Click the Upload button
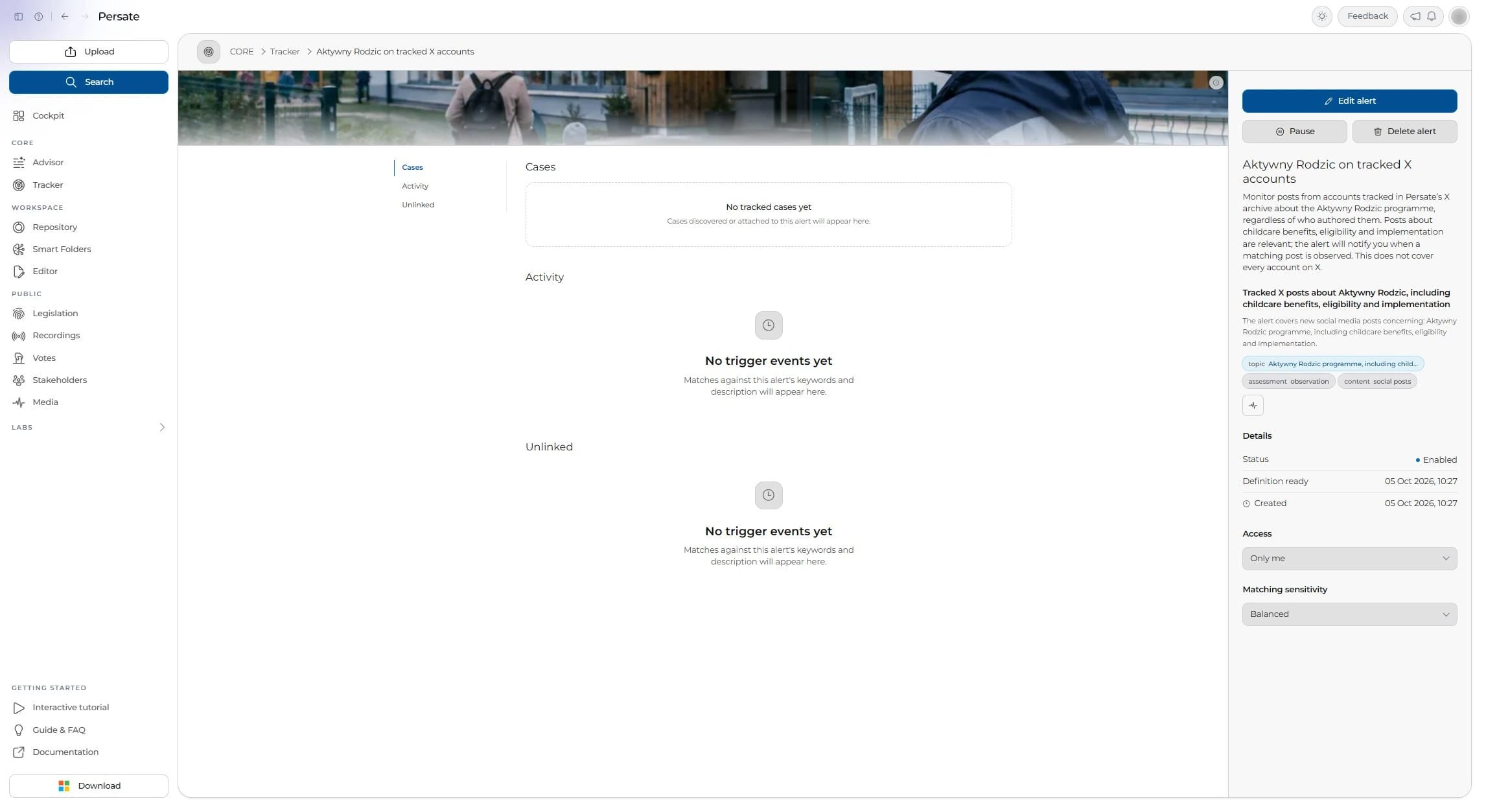 point(89,52)
